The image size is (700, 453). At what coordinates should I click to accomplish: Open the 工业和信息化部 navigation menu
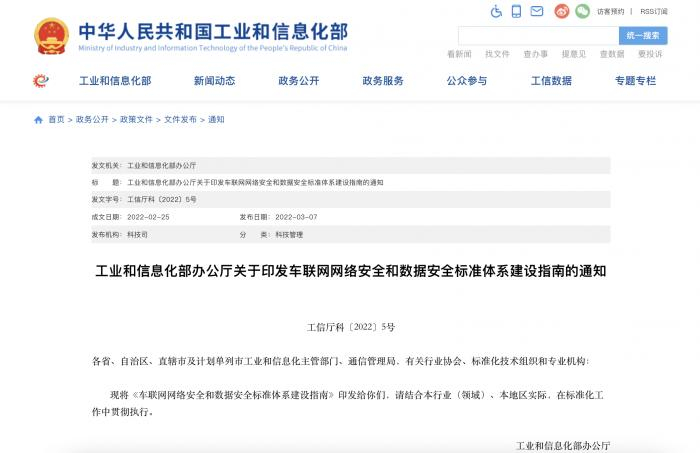tap(115, 81)
